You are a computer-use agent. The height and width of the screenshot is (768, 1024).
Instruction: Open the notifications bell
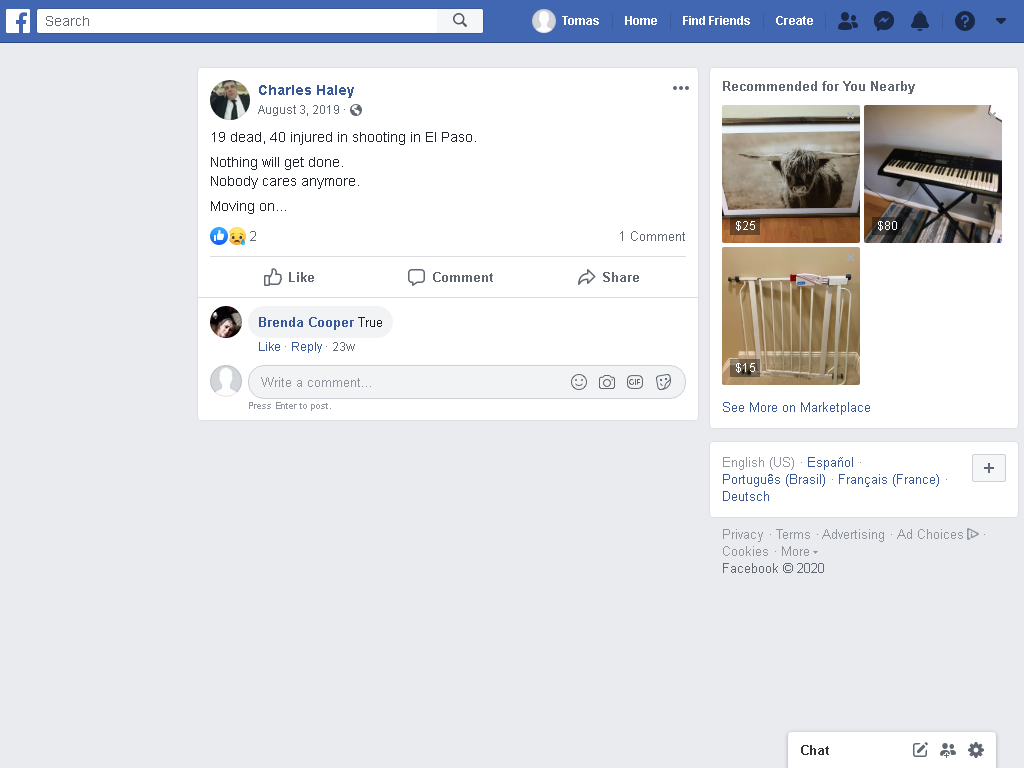[x=920, y=21]
